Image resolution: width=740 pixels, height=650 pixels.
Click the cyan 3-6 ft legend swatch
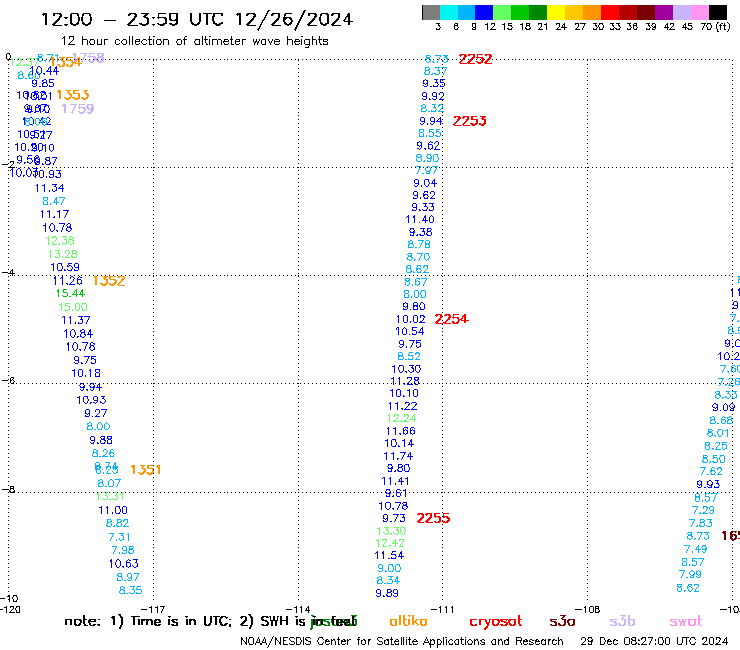[449, 12]
